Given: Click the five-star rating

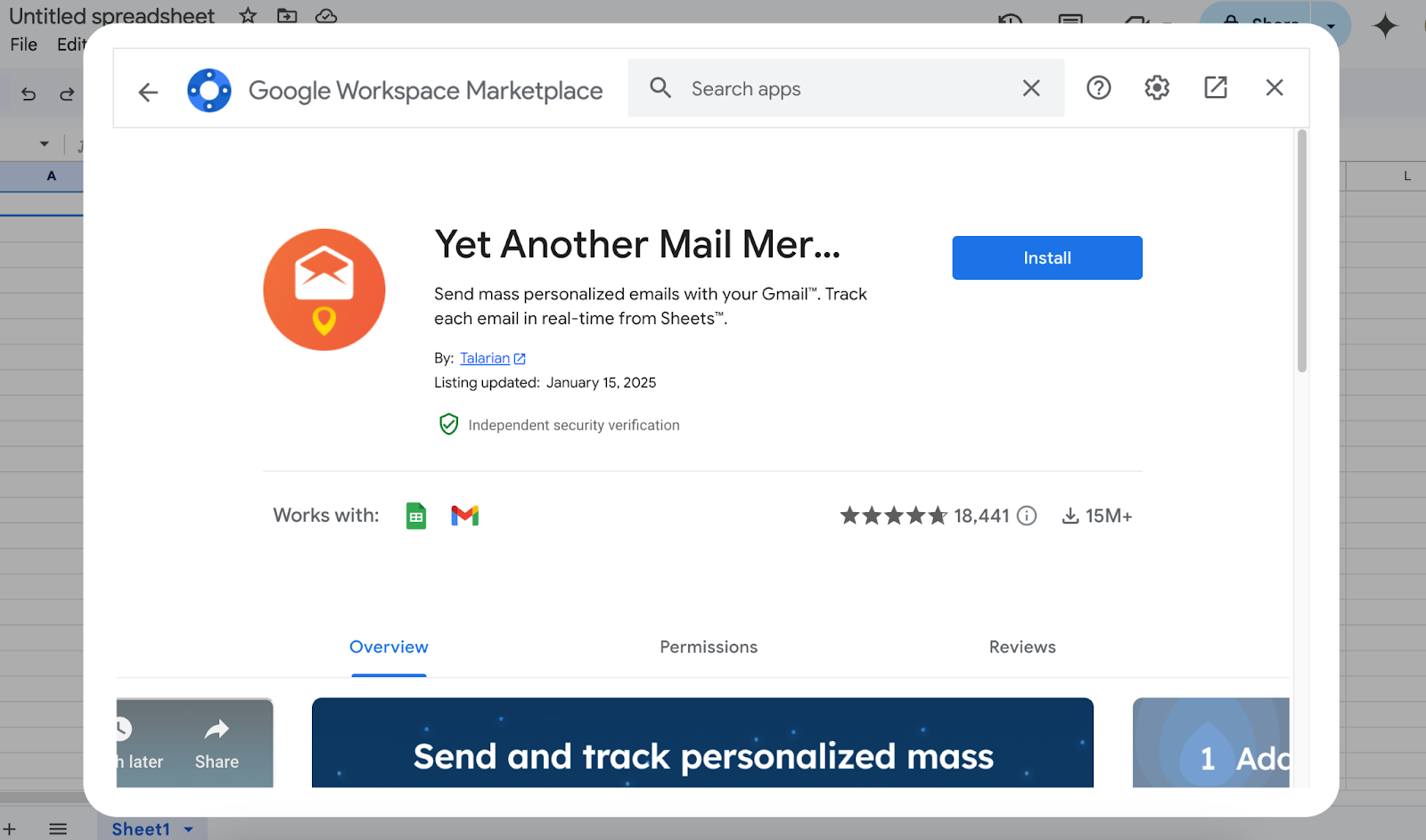Looking at the screenshot, I should click(894, 516).
